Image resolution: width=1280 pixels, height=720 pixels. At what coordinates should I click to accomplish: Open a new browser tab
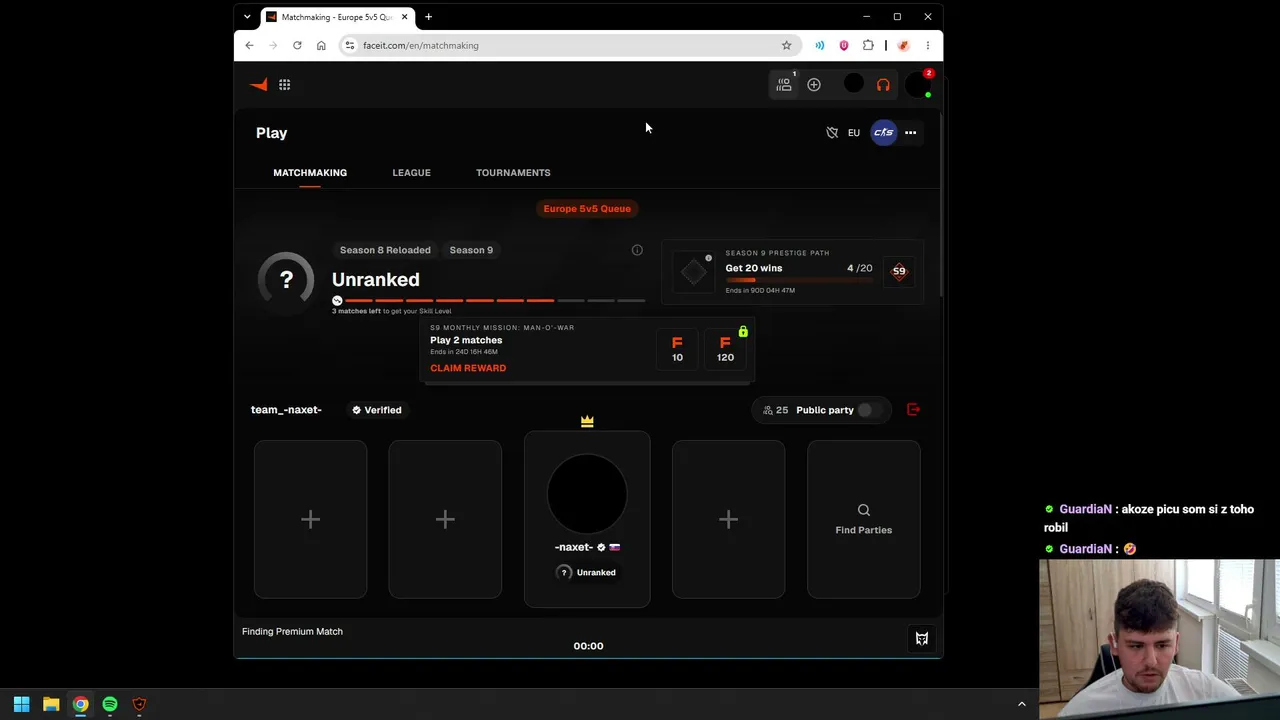[428, 17]
